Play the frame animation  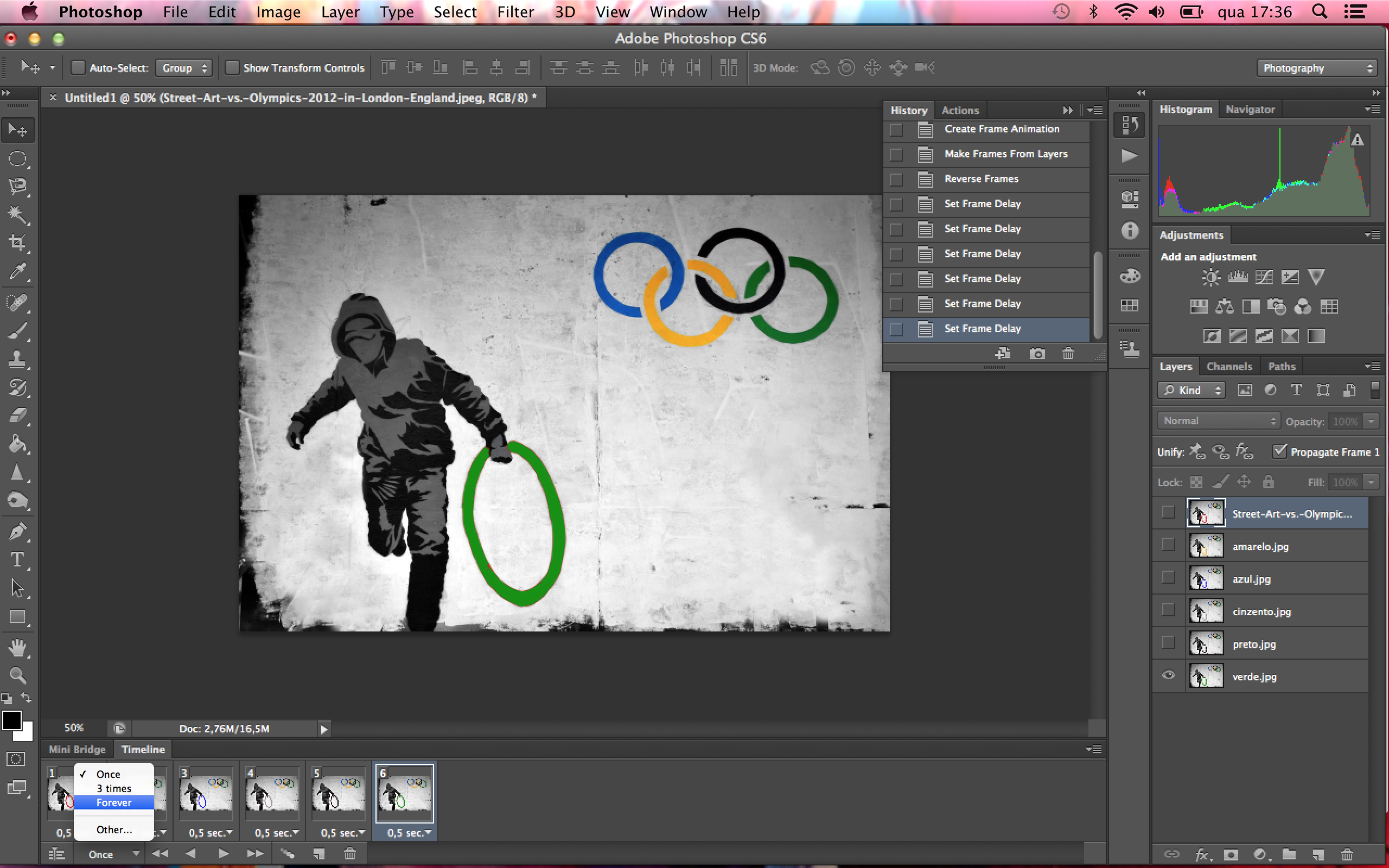click(x=224, y=854)
